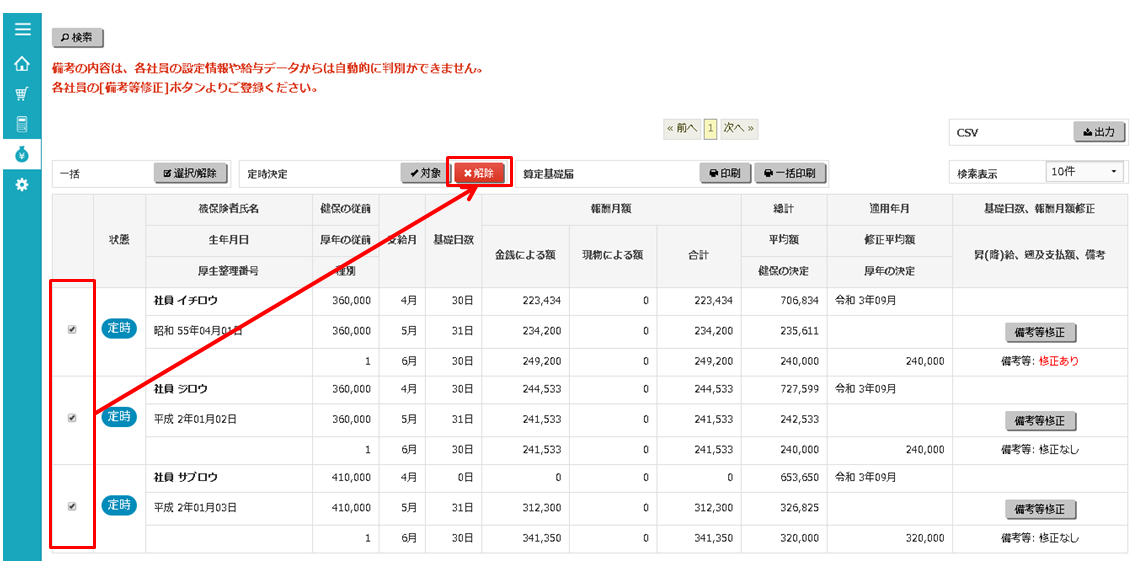The image size is (1139, 574).
Task: Open the hamburger menu in sidebar
Action: [22, 29]
